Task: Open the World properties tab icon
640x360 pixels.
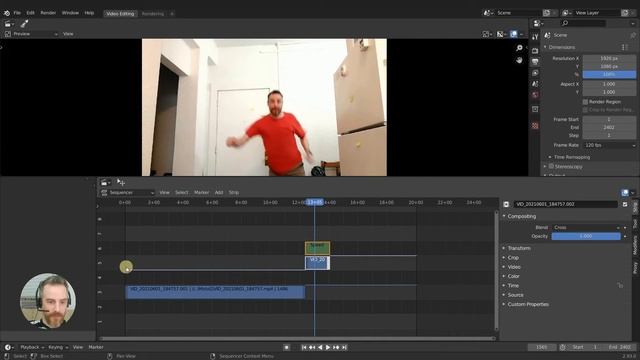Action: (535, 95)
